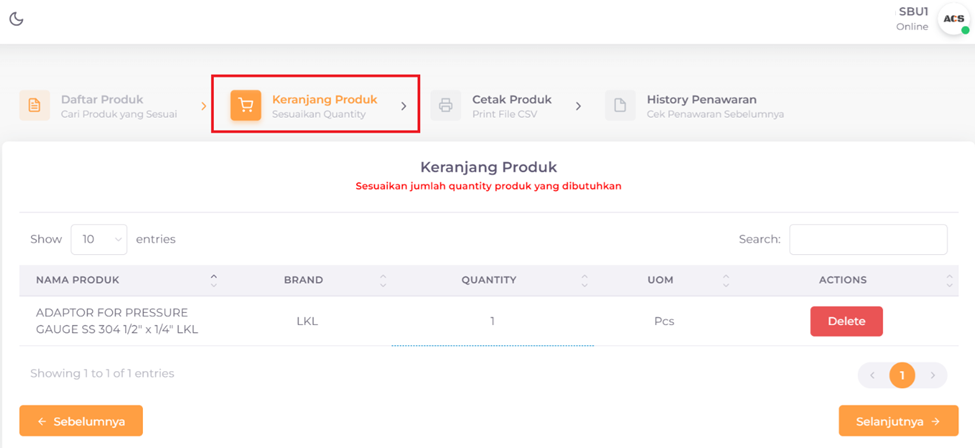
Task: Edit the quantity field for the adaptor
Action: [x=492, y=321]
